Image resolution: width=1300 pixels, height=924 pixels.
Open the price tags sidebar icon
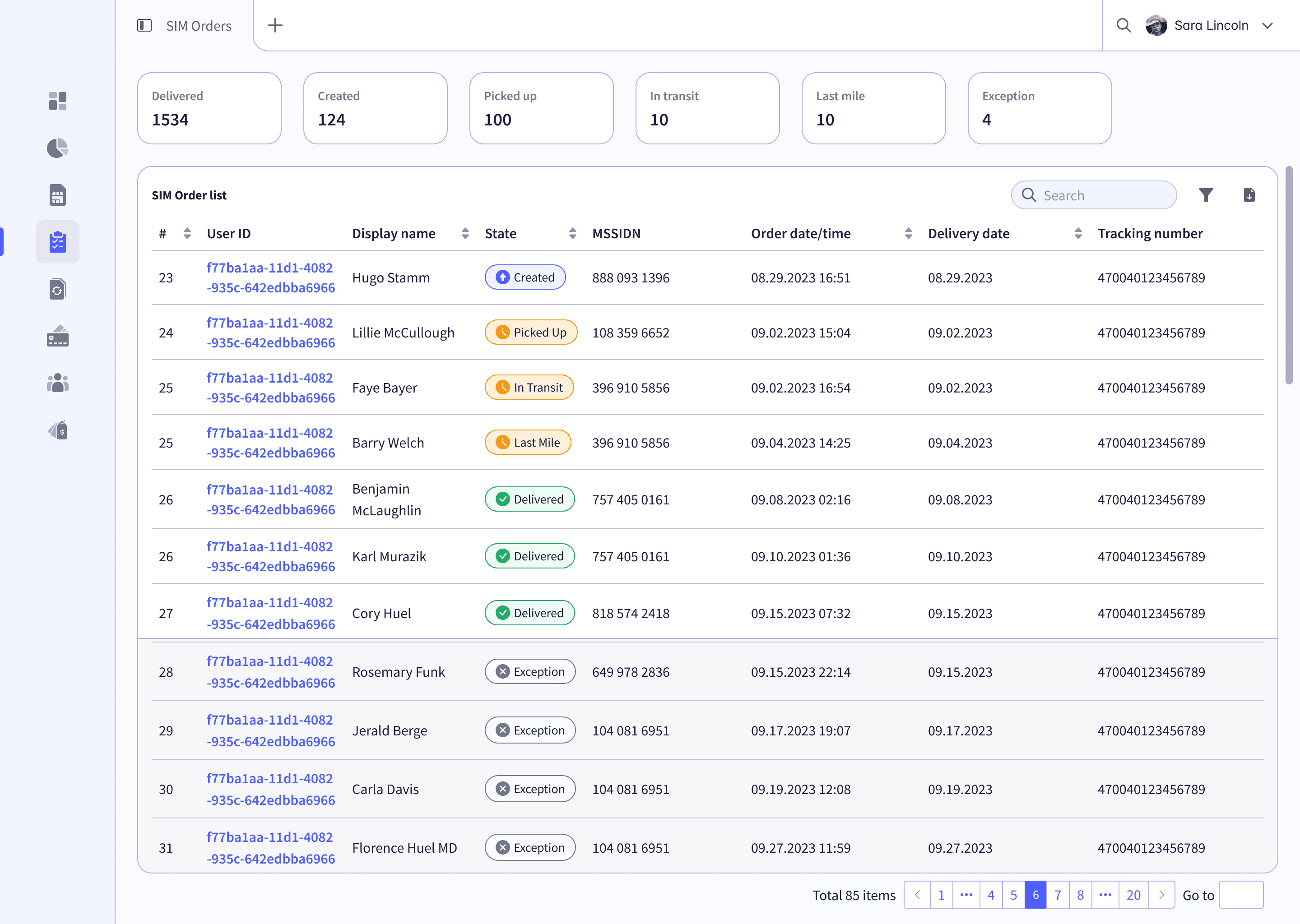point(57,430)
